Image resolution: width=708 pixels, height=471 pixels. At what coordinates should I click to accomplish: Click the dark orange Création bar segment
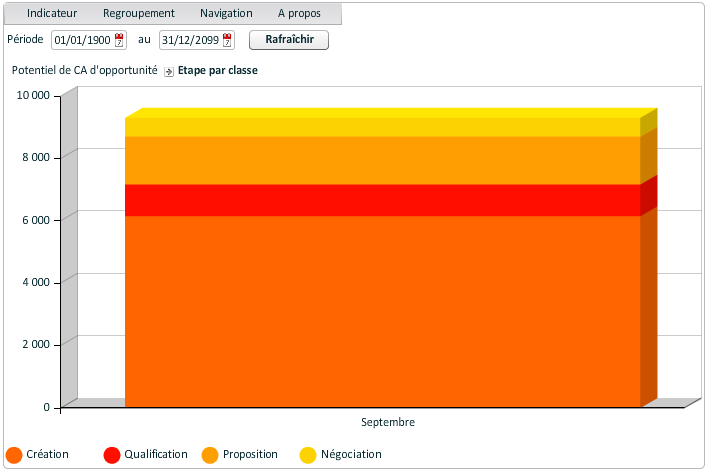click(382, 312)
